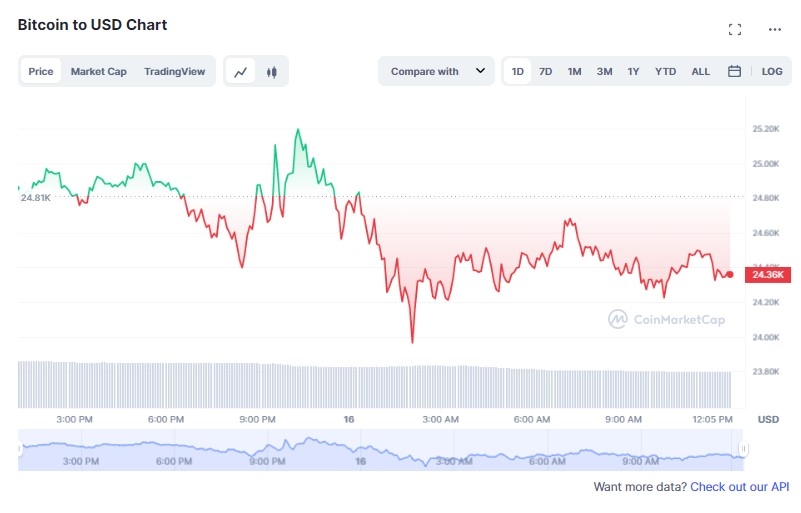Select the 7D time range
Viewport: 801px width, 513px height.
(x=545, y=72)
